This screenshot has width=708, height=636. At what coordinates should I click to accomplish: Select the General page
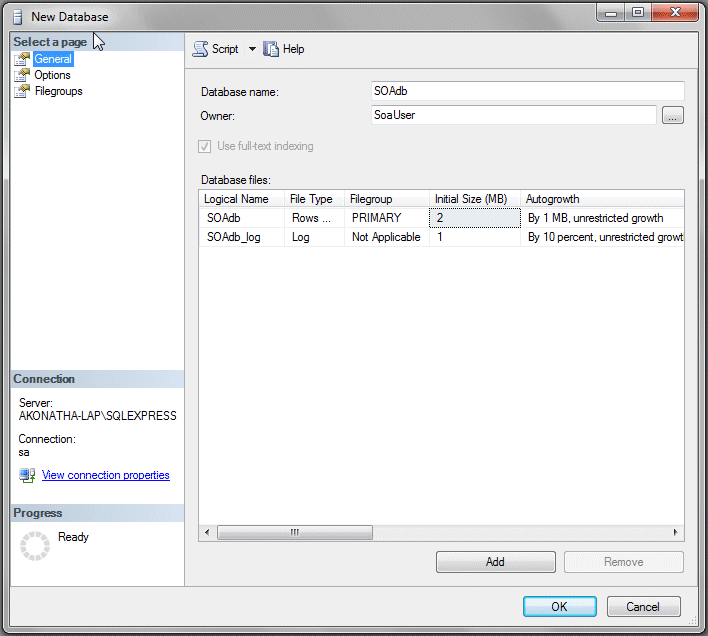click(53, 59)
